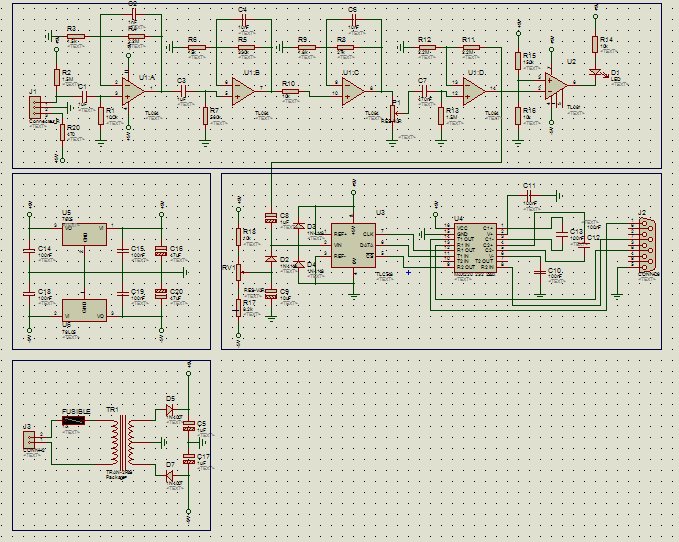Click capacitor C5 in power supply
Image resolution: width=679 pixels, height=542 pixels.
[x=188, y=426]
